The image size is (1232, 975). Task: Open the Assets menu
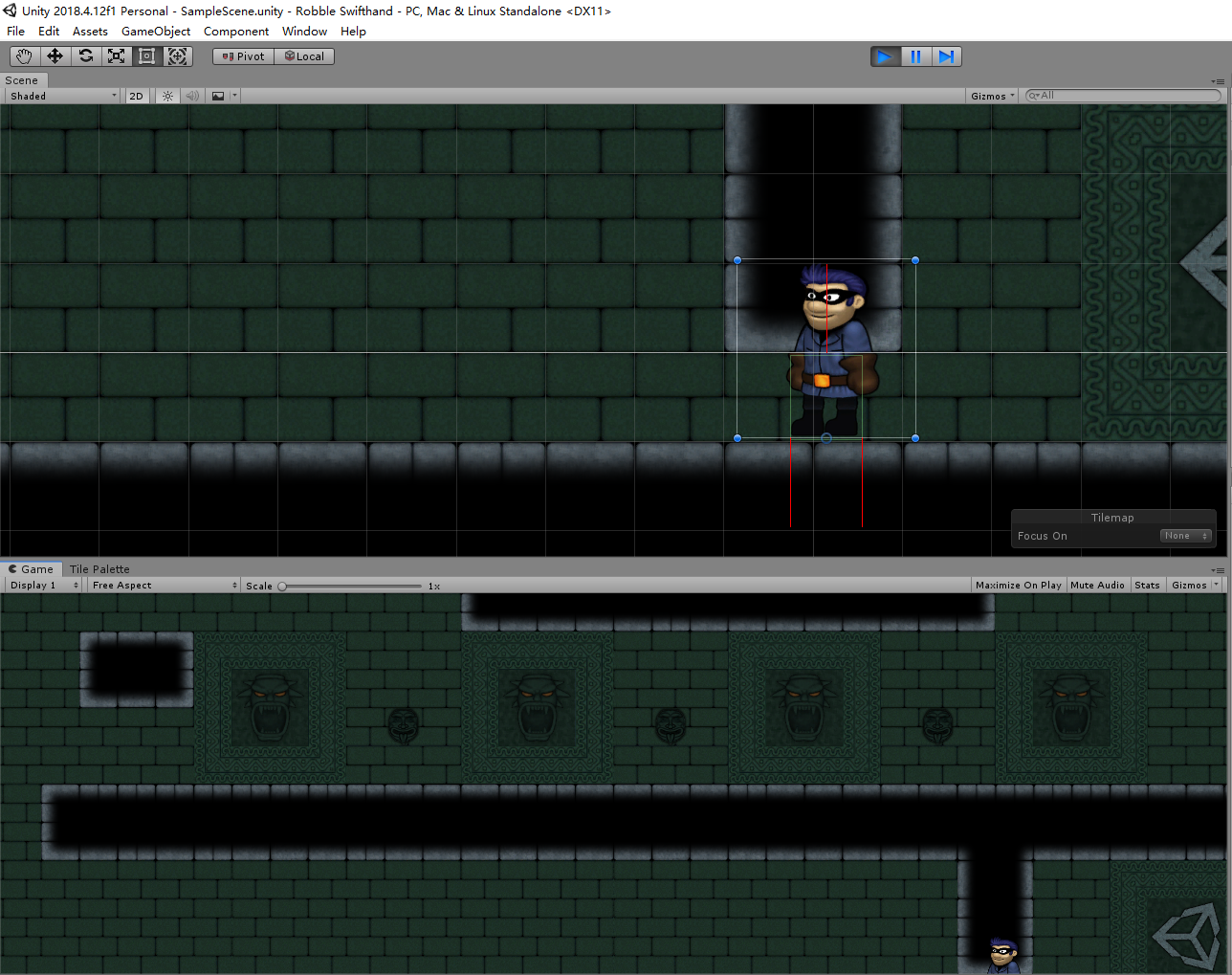[x=90, y=32]
